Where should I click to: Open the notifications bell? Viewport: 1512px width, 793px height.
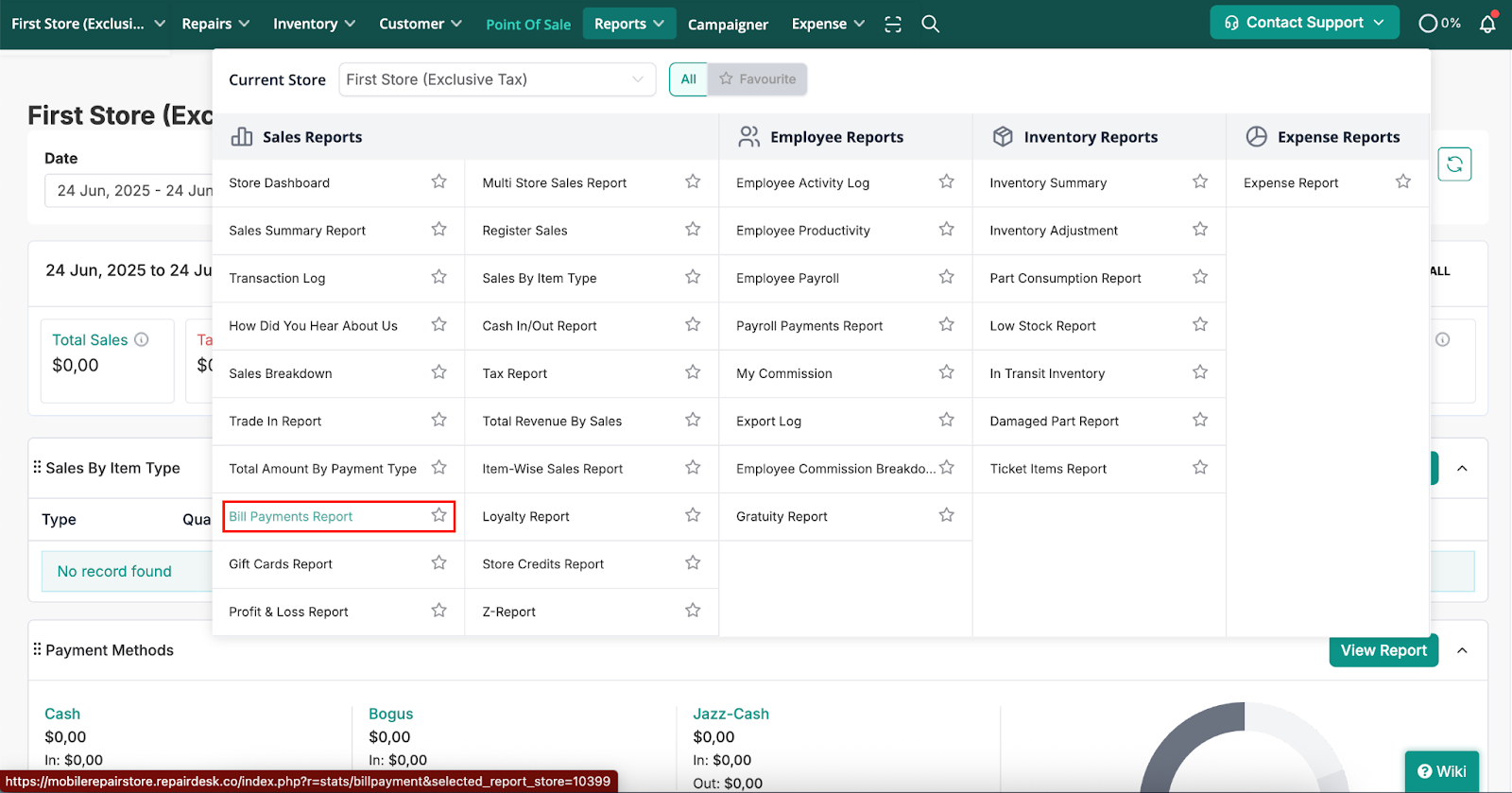click(x=1487, y=24)
